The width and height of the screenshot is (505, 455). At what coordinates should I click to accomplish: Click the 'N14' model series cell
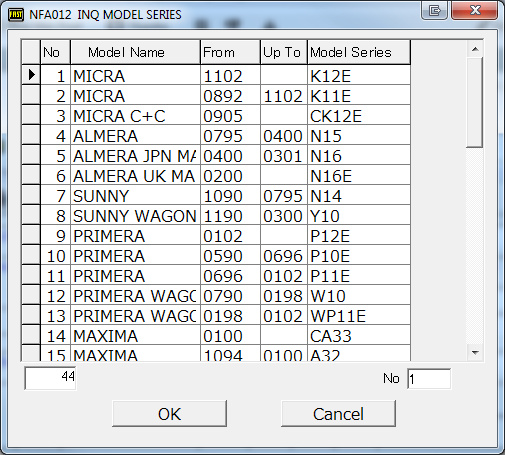(x=359, y=195)
